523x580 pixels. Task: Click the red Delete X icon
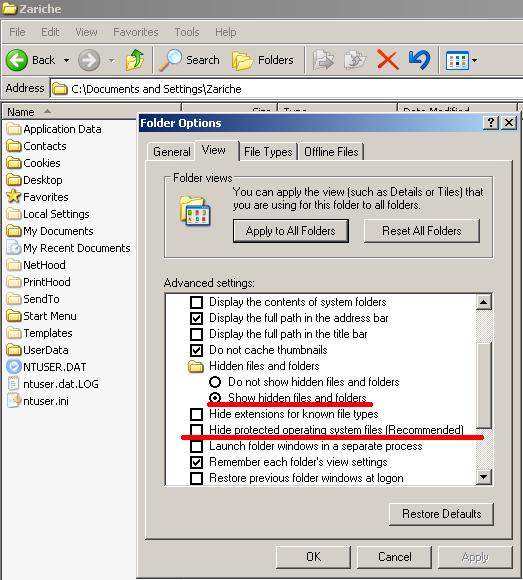coord(388,60)
